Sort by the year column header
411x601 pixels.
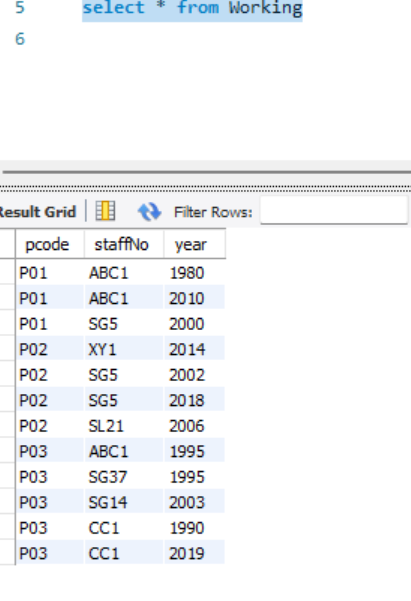[194, 244]
